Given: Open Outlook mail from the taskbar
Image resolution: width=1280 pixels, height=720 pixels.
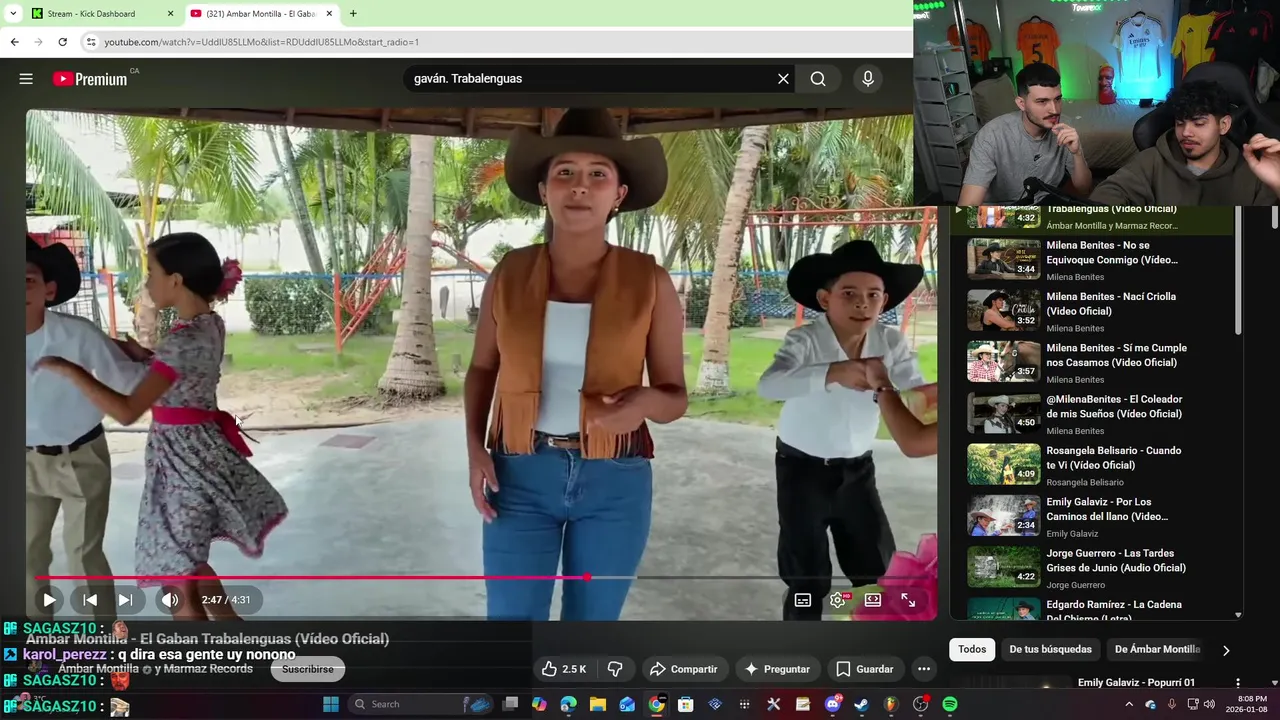Looking at the screenshot, I should point(627,704).
